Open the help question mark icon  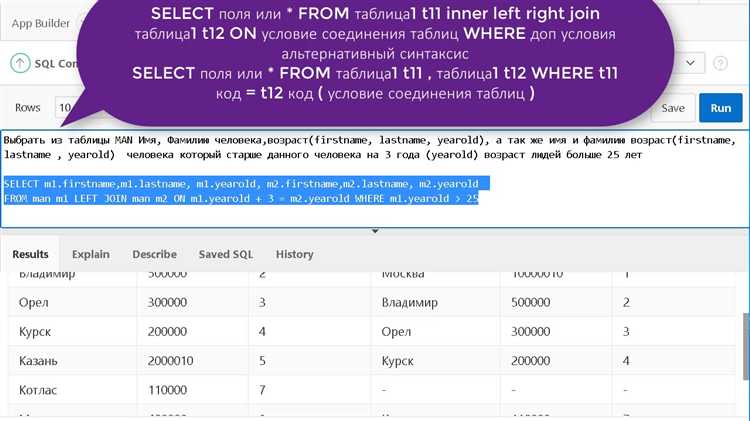pos(720,63)
